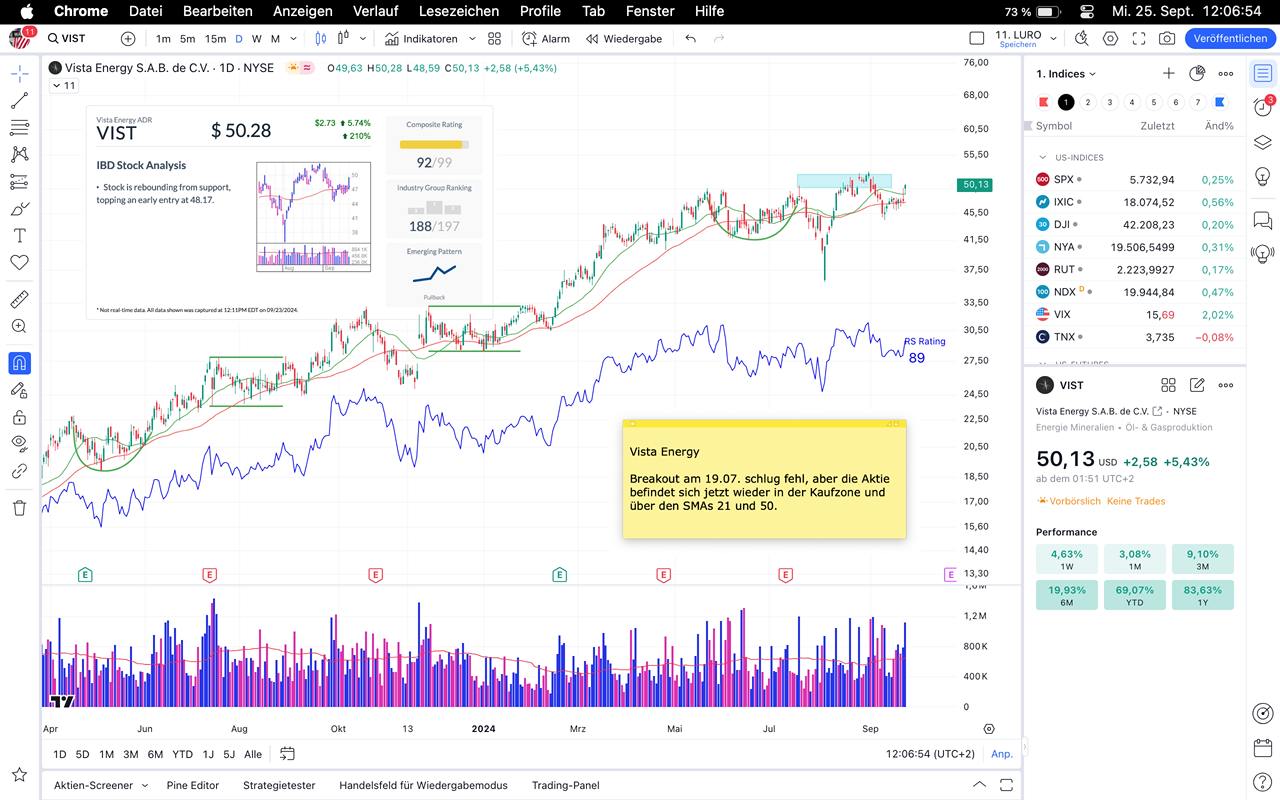Activate the ruler measure tool

[19, 299]
